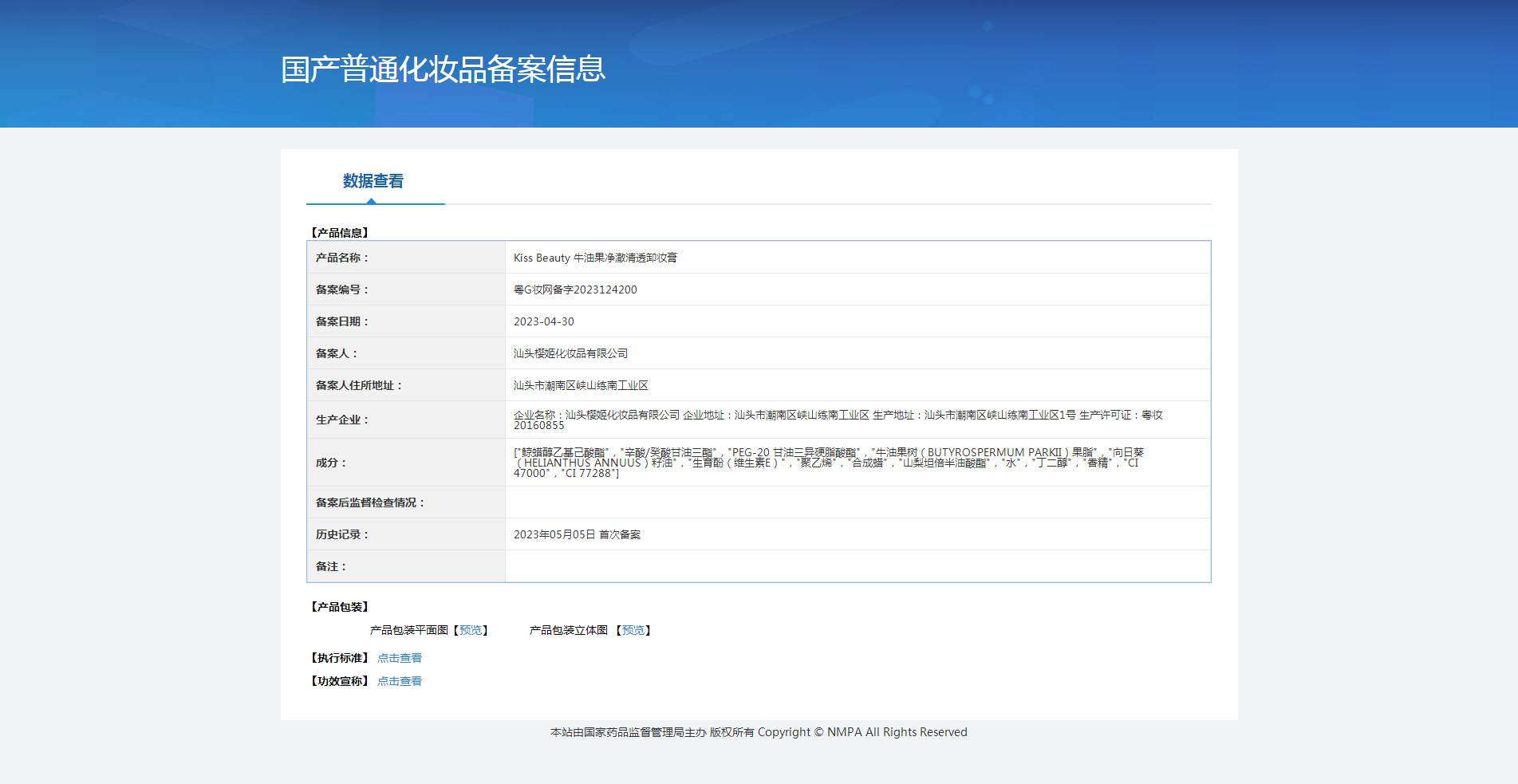This screenshot has width=1518, height=784.
Task: Click the 【产品信息】 section heading
Action: pyautogui.click(x=339, y=233)
